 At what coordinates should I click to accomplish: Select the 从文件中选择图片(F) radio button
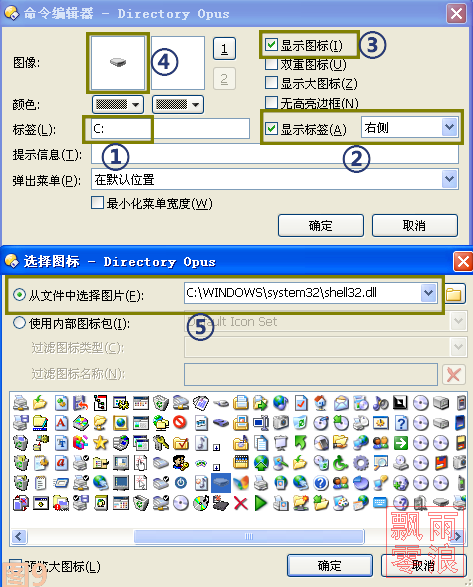pyautogui.click(x=19, y=295)
